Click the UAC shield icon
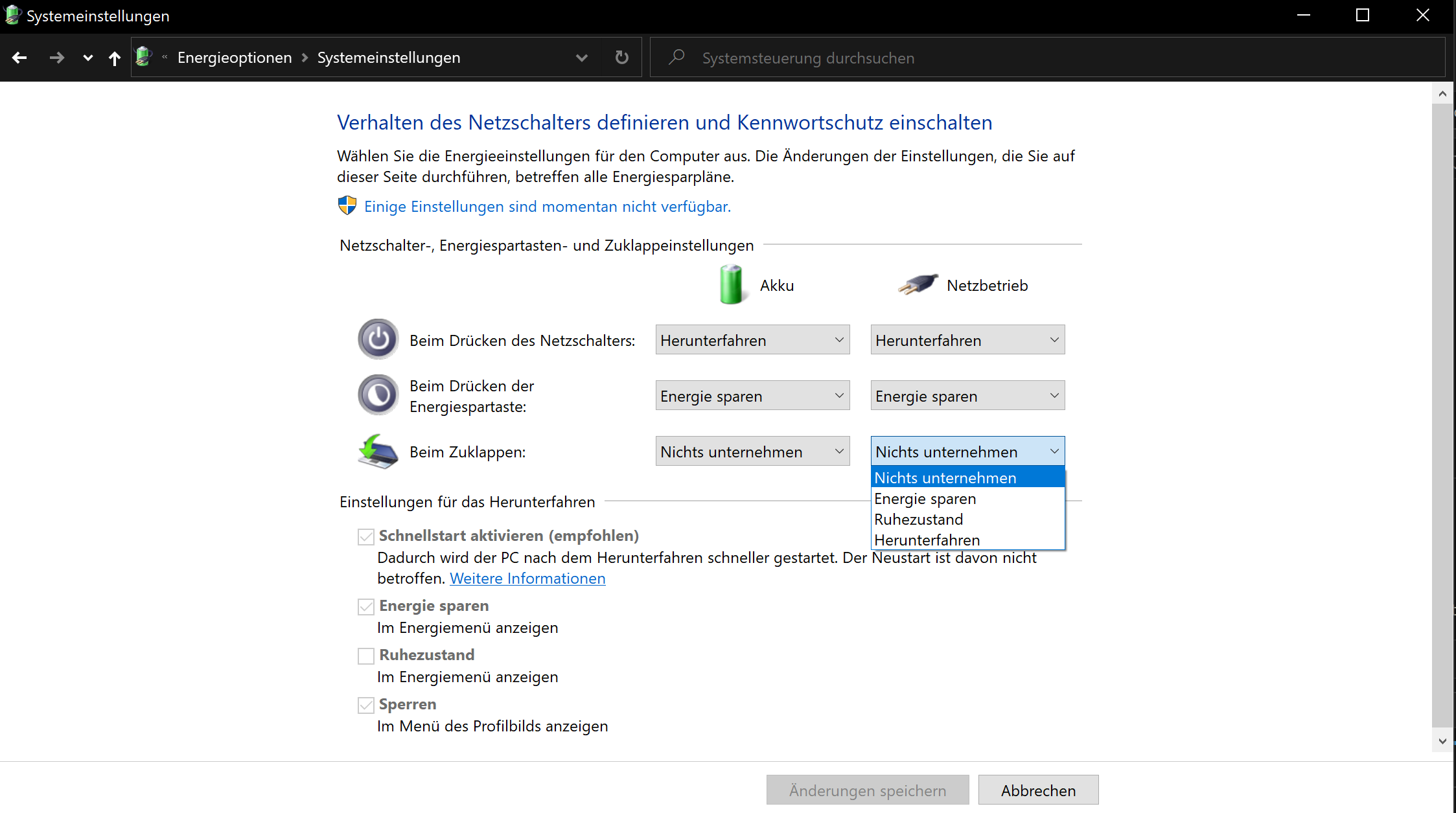1456x813 pixels. [347, 206]
